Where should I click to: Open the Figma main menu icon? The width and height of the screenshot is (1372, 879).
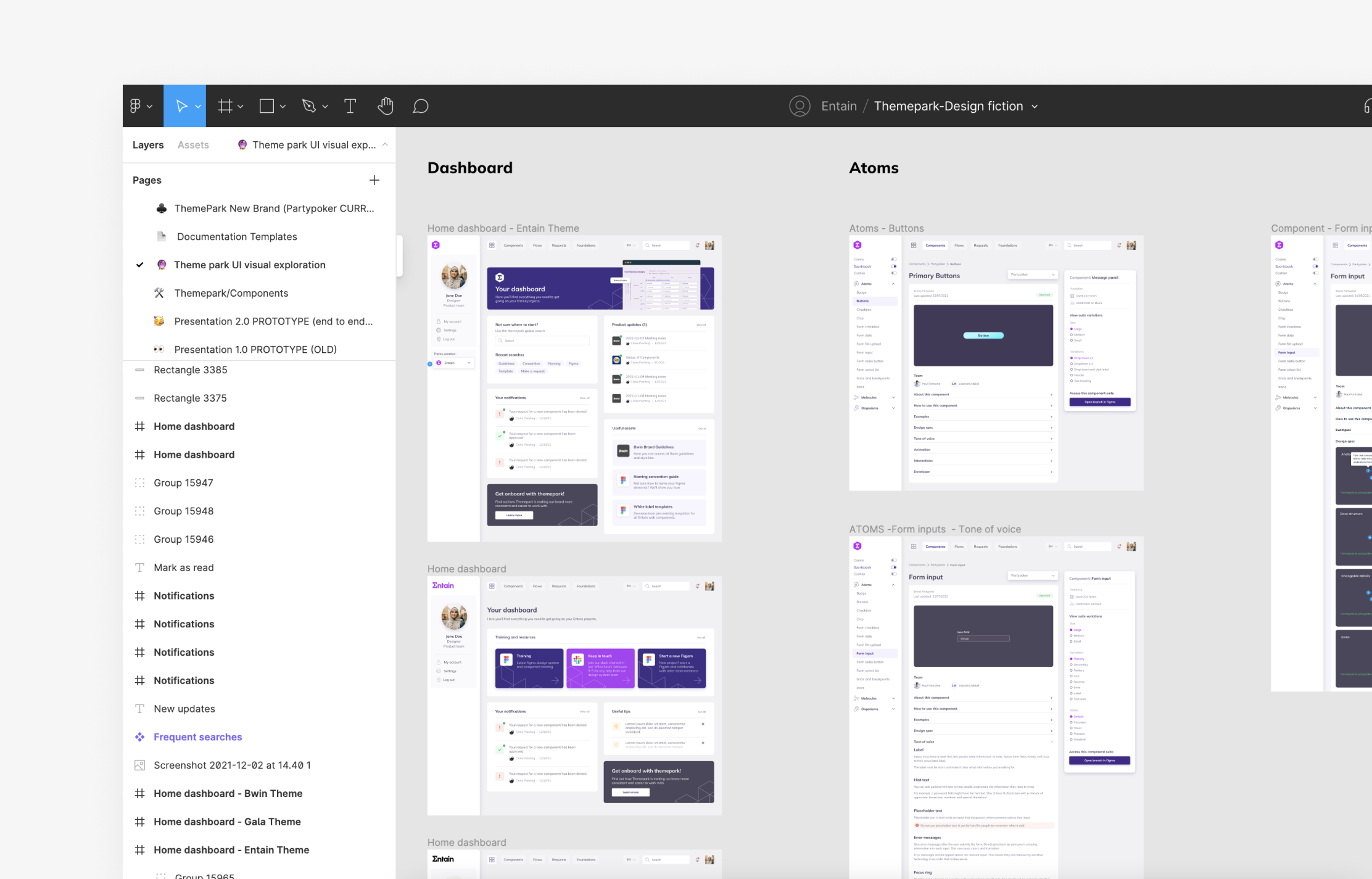coord(136,106)
